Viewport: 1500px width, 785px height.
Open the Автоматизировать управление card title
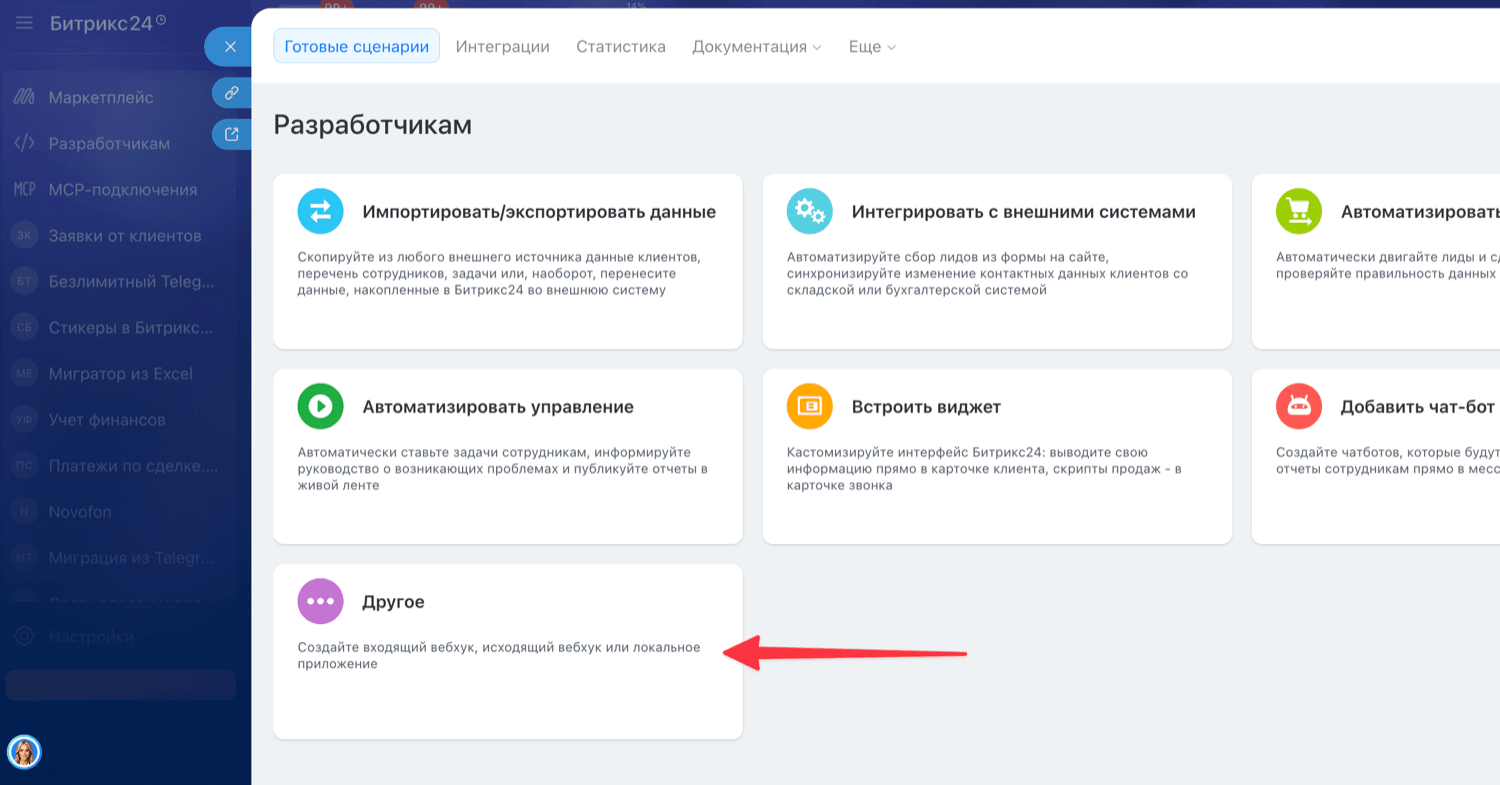(498, 407)
